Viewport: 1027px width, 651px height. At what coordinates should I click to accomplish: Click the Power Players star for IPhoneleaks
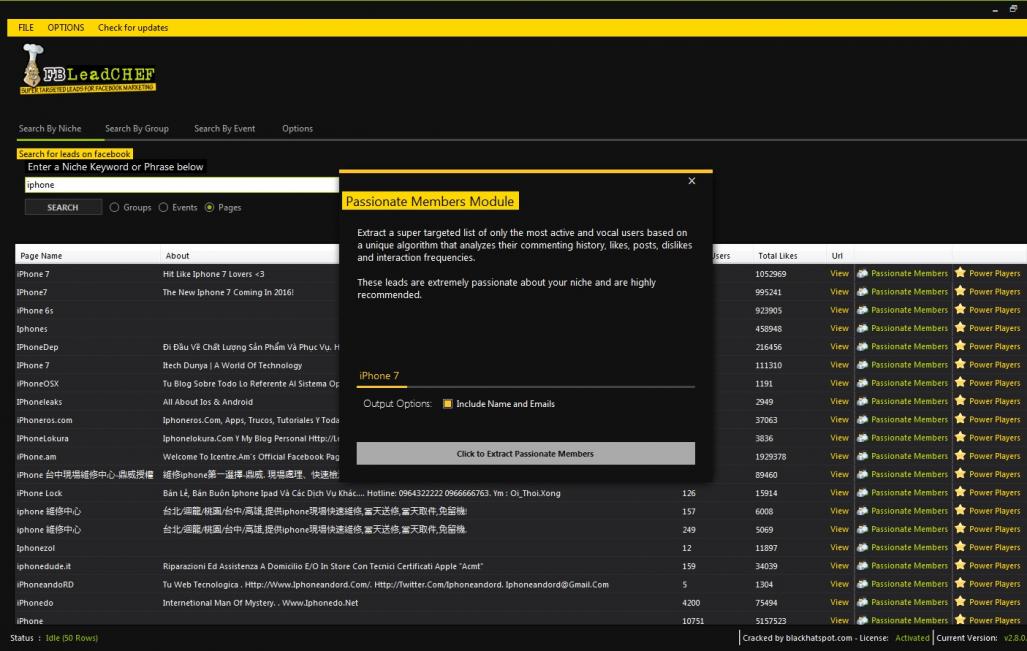960,402
